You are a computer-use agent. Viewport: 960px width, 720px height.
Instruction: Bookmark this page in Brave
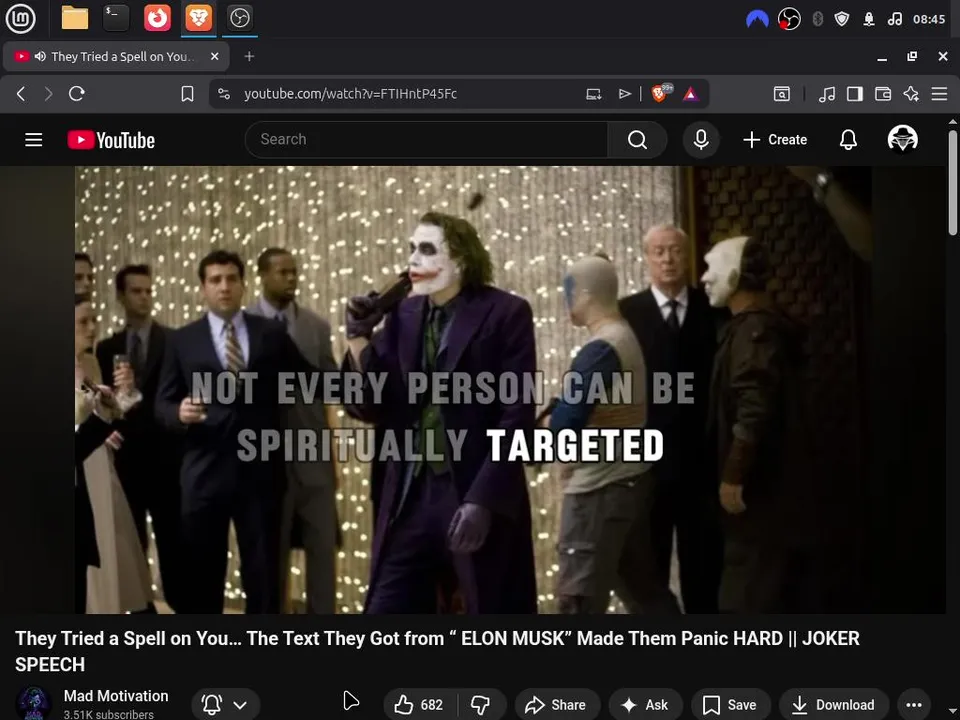point(187,94)
